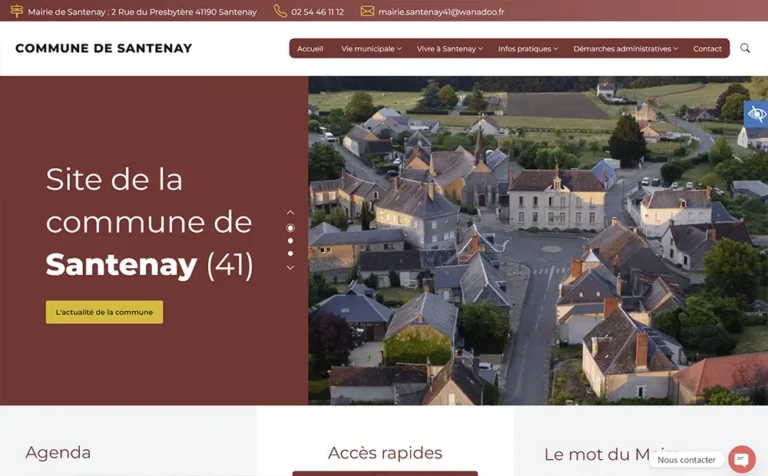Go to previous slide with up arrow
The width and height of the screenshot is (768, 476).
coord(290,213)
